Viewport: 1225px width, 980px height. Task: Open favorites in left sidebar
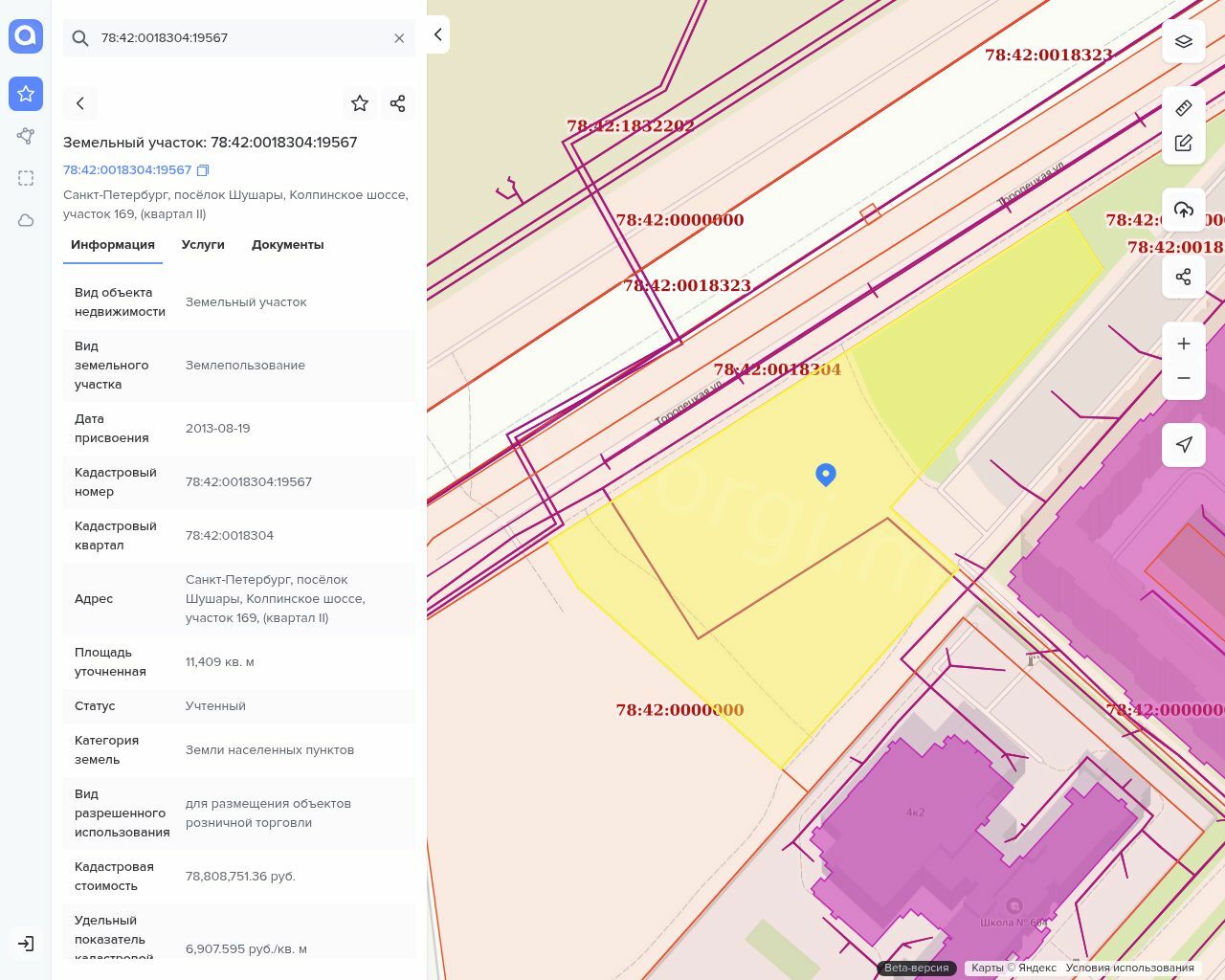pyautogui.click(x=26, y=94)
